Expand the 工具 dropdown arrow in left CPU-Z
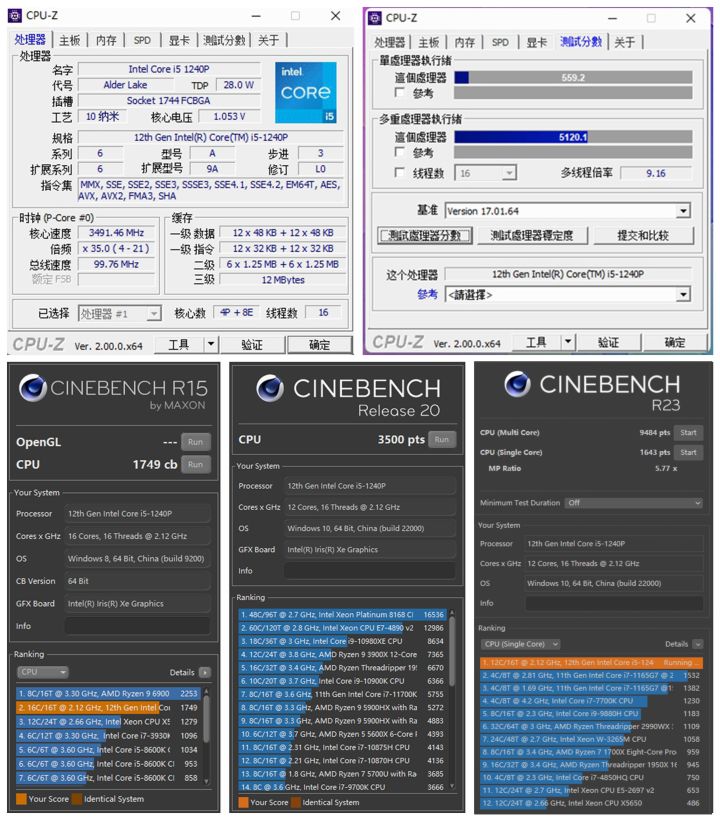 pyautogui.click(x=210, y=344)
